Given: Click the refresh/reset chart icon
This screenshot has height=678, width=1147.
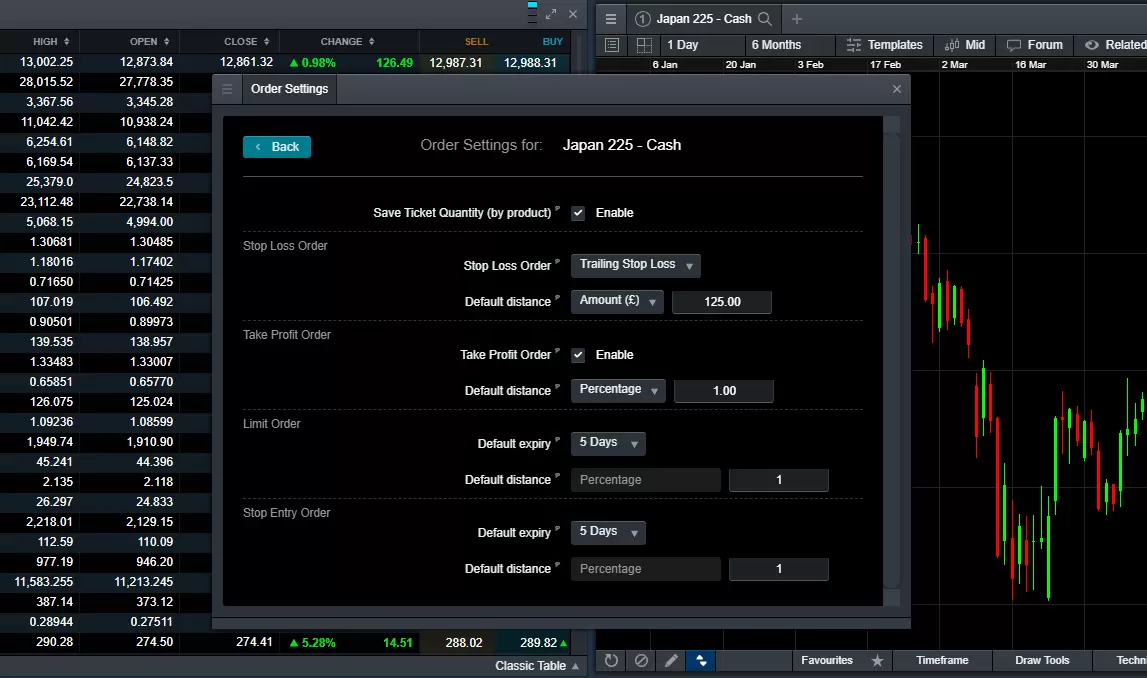Looking at the screenshot, I should point(610,660).
